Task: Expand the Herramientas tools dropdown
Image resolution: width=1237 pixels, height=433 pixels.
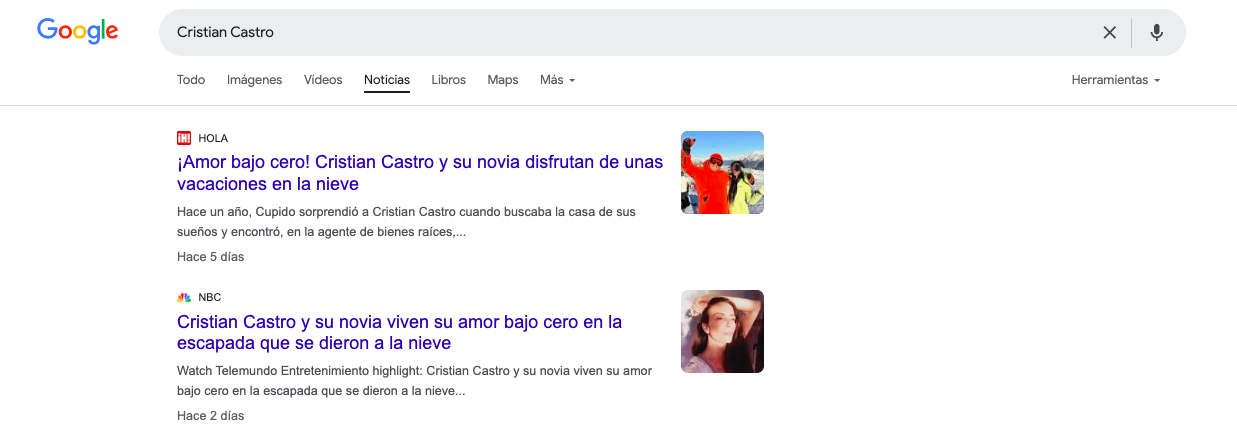Action: coord(1115,80)
